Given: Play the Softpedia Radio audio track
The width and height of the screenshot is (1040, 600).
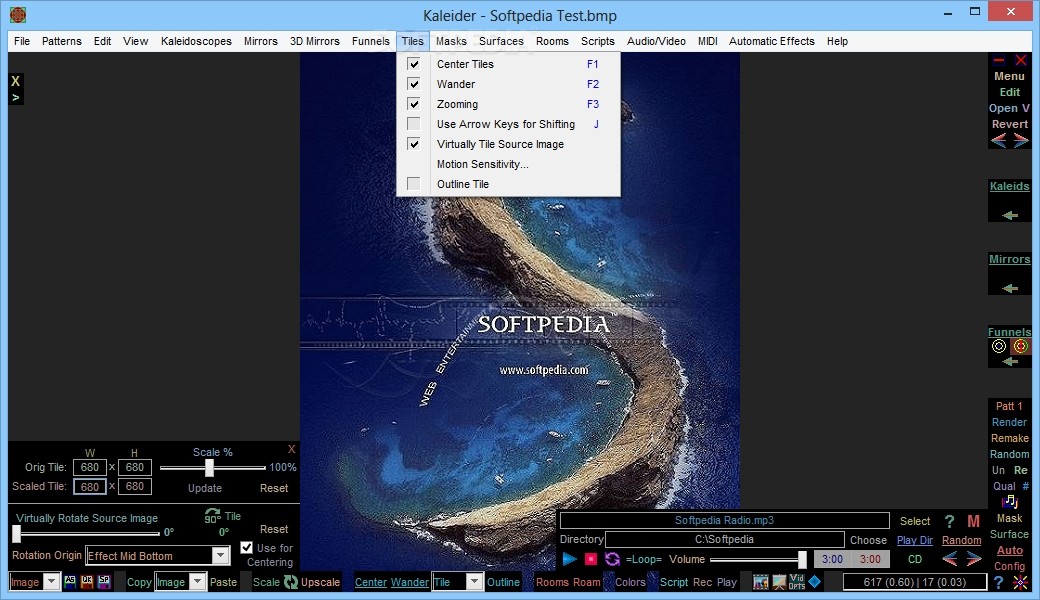Looking at the screenshot, I should pyautogui.click(x=569, y=559).
